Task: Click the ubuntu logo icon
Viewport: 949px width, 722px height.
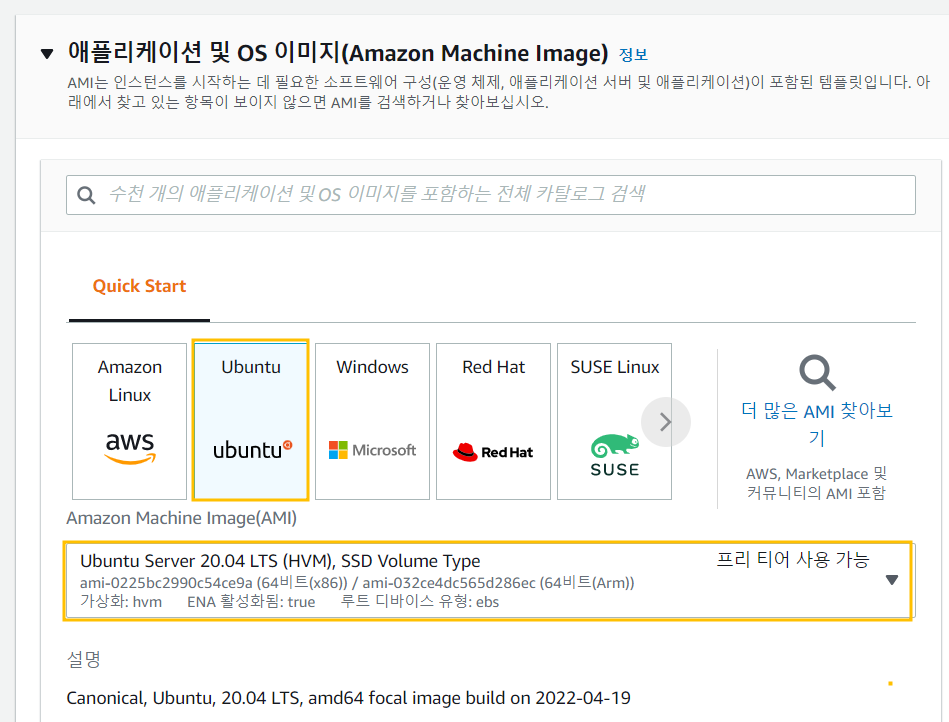Action: pos(252,450)
